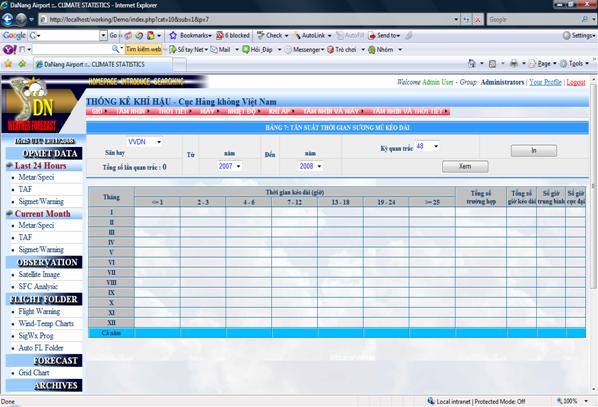Image resolution: width=598 pixels, height=407 pixels.
Task: Click the browser Back arrow button
Action: pos(8,19)
